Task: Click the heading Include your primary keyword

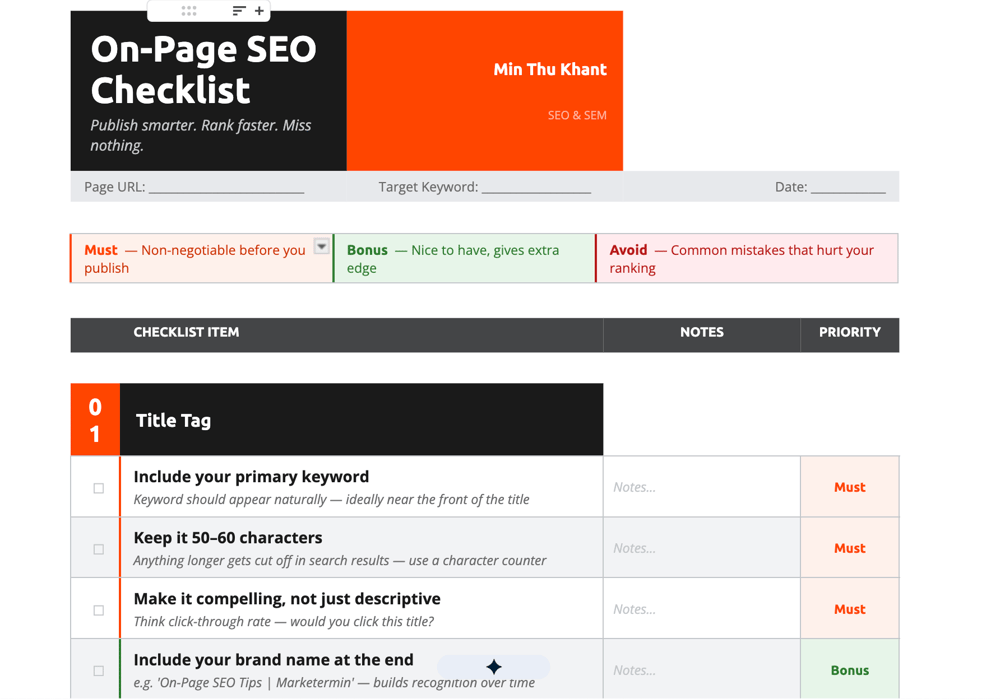Action: [251, 477]
